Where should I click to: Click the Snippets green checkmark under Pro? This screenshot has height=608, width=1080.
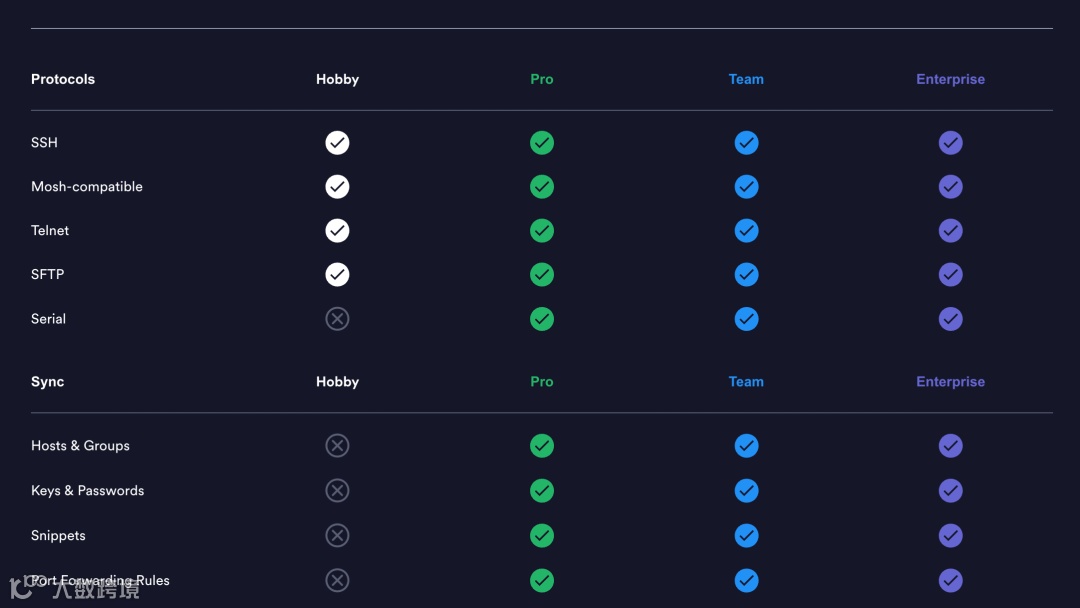pyautogui.click(x=542, y=536)
